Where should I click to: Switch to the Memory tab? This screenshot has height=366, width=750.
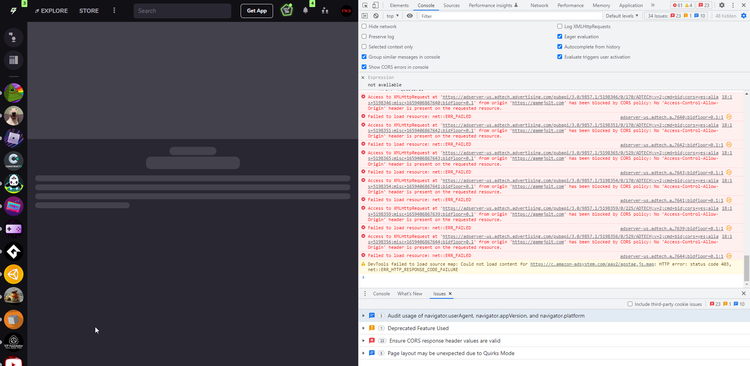click(x=601, y=5)
